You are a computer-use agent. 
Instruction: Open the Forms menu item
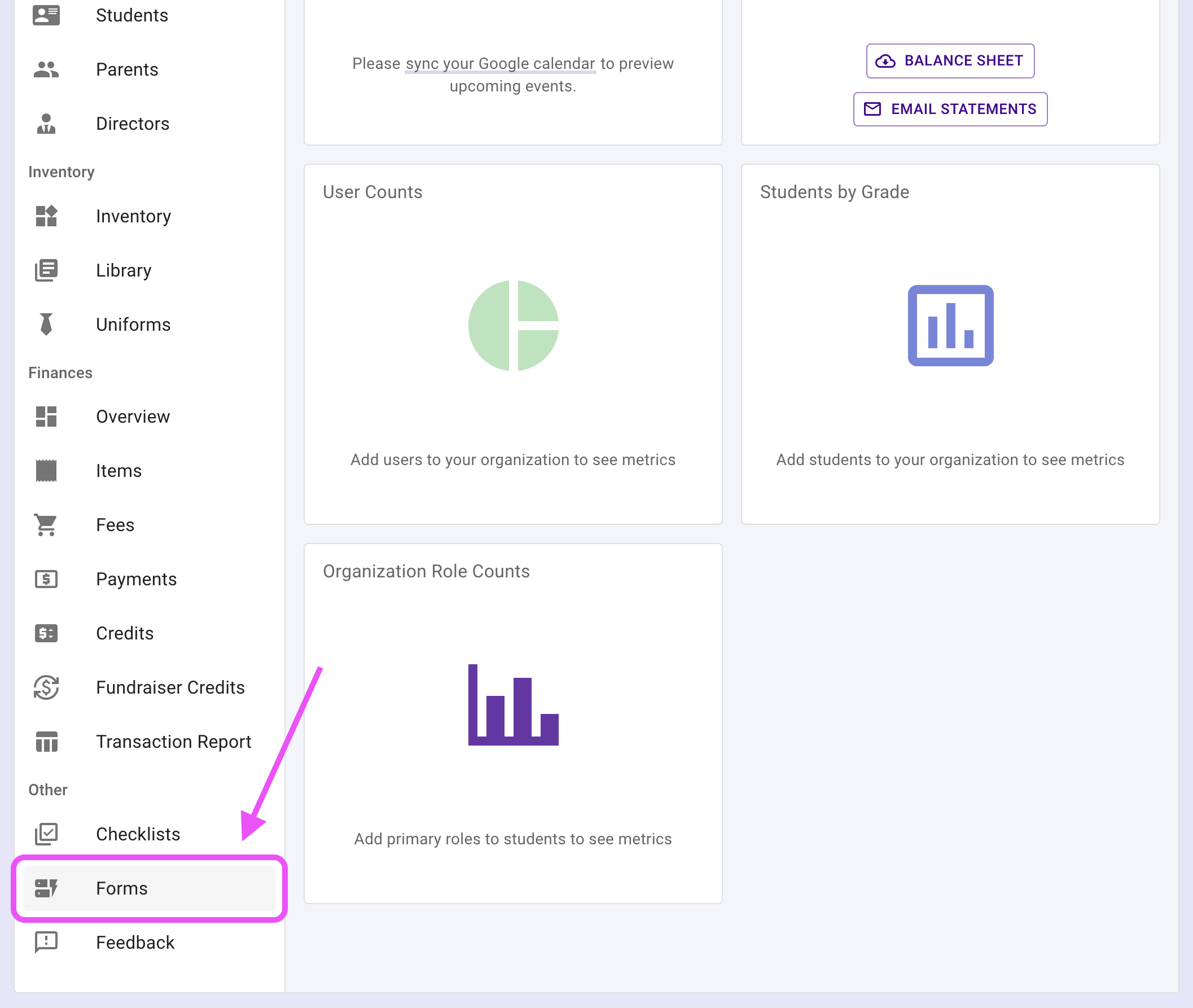pos(122,888)
